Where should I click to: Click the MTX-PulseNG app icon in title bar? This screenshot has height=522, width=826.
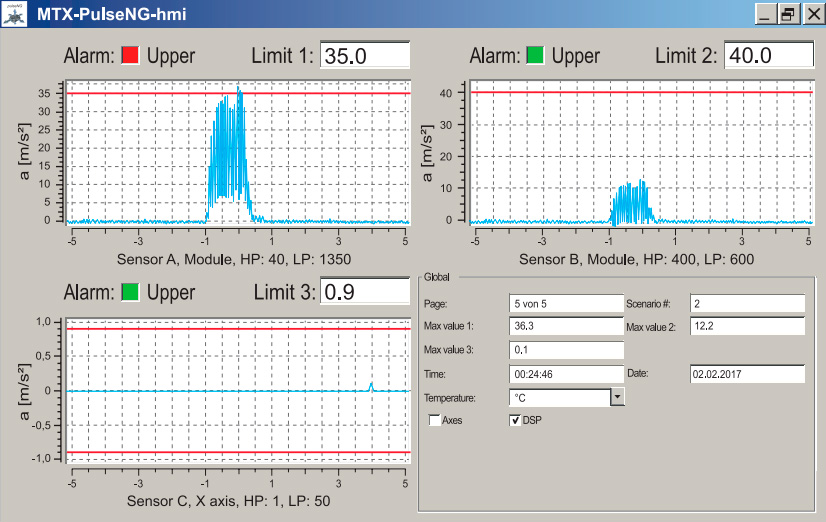(x=14, y=14)
